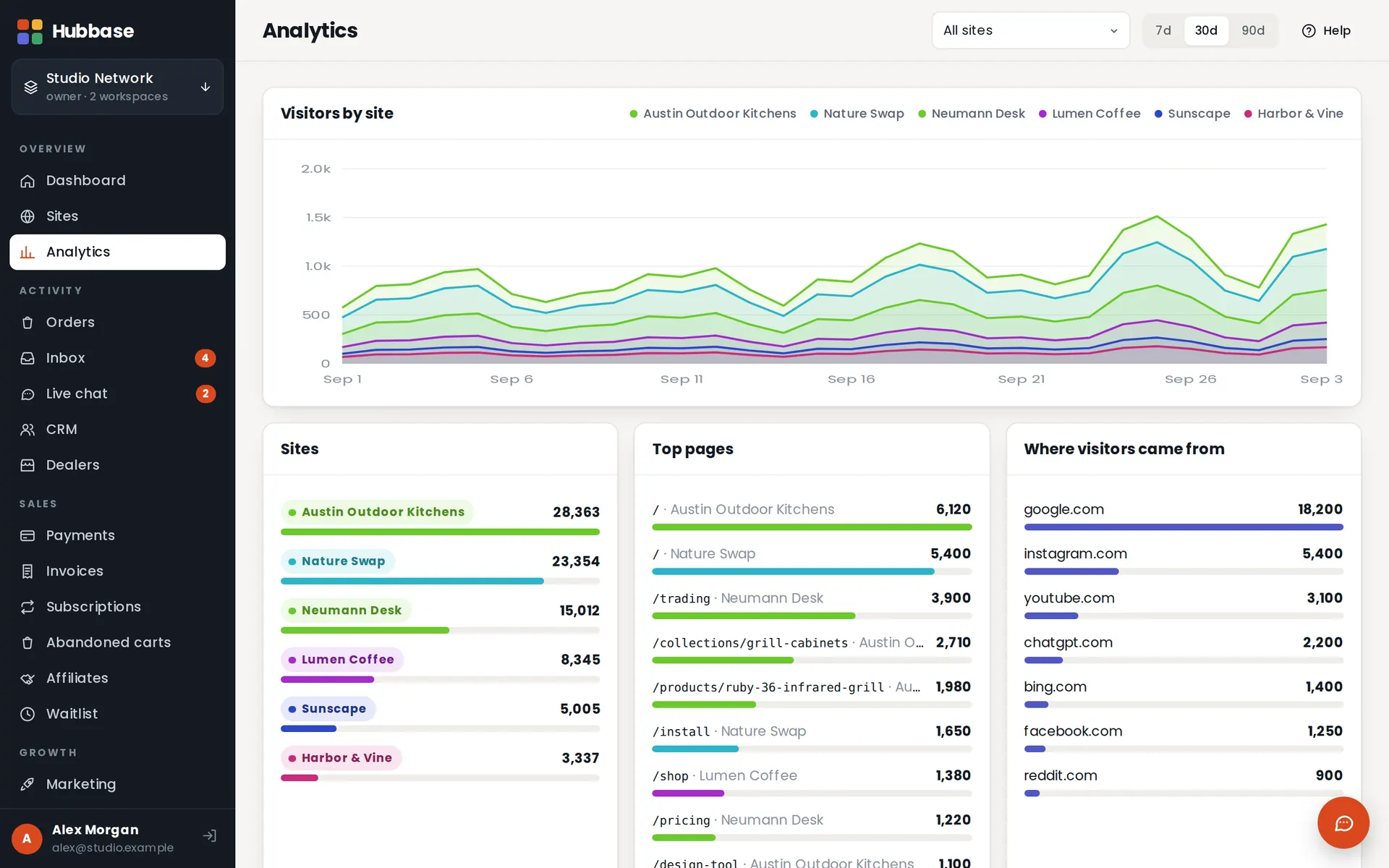Toggle Neumann Desk legend series
The height and width of the screenshot is (868, 1389).
[x=972, y=114]
